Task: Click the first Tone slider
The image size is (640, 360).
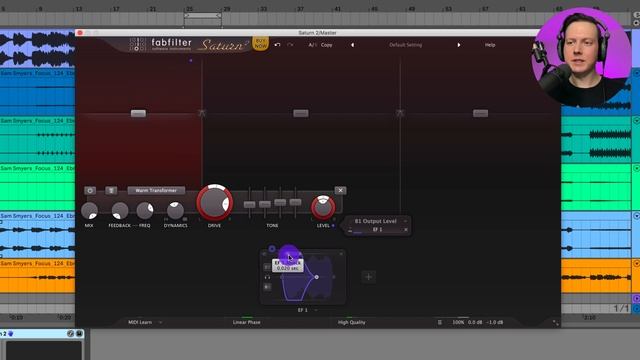Action: pyautogui.click(x=249, y=204)
